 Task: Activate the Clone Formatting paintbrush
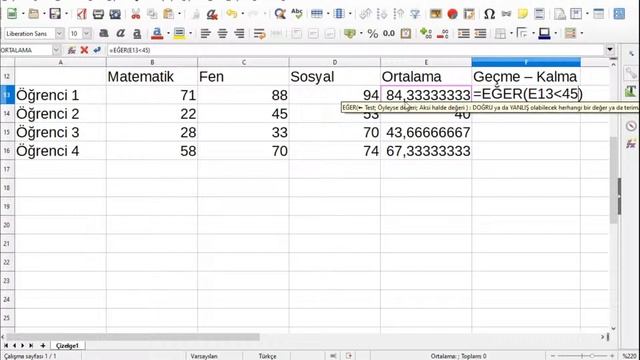pyautogui.click(x=196, y=14)
